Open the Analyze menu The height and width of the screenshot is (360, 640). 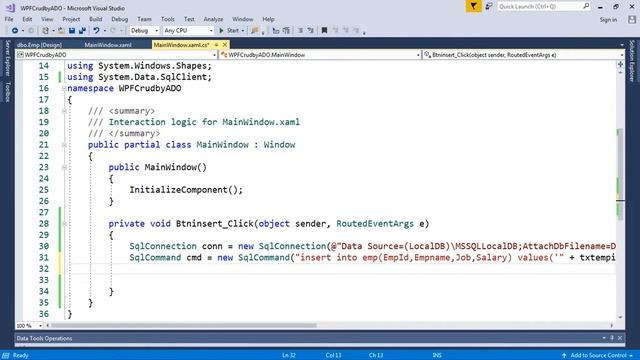point(213,19)
